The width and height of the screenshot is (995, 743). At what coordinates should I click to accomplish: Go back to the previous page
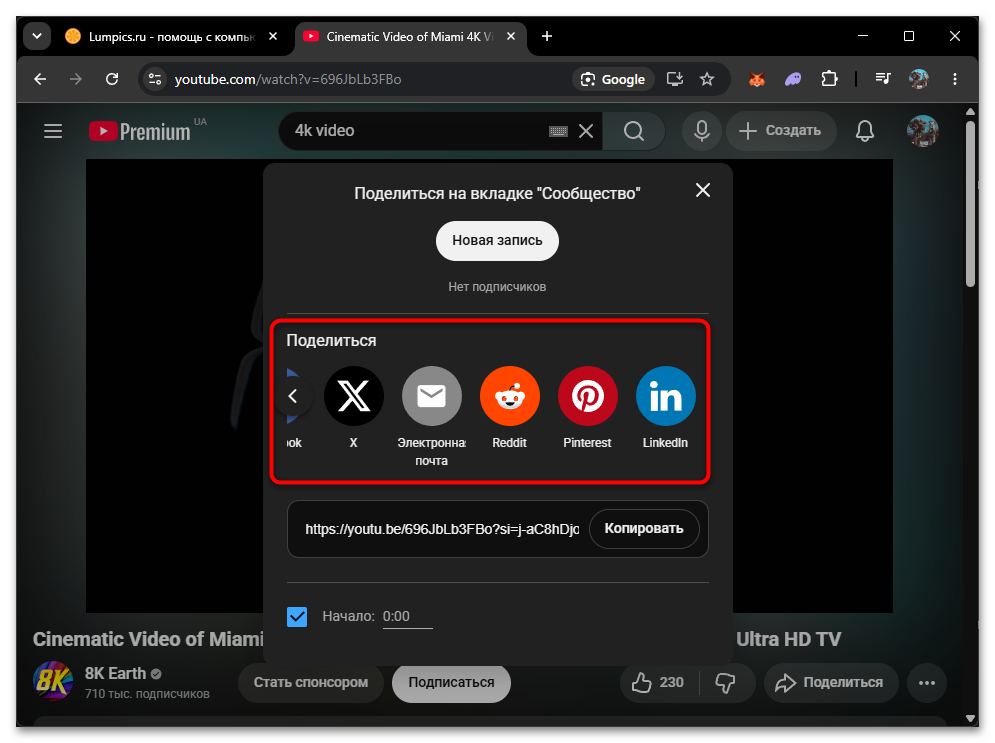click(x=41, y=79)
